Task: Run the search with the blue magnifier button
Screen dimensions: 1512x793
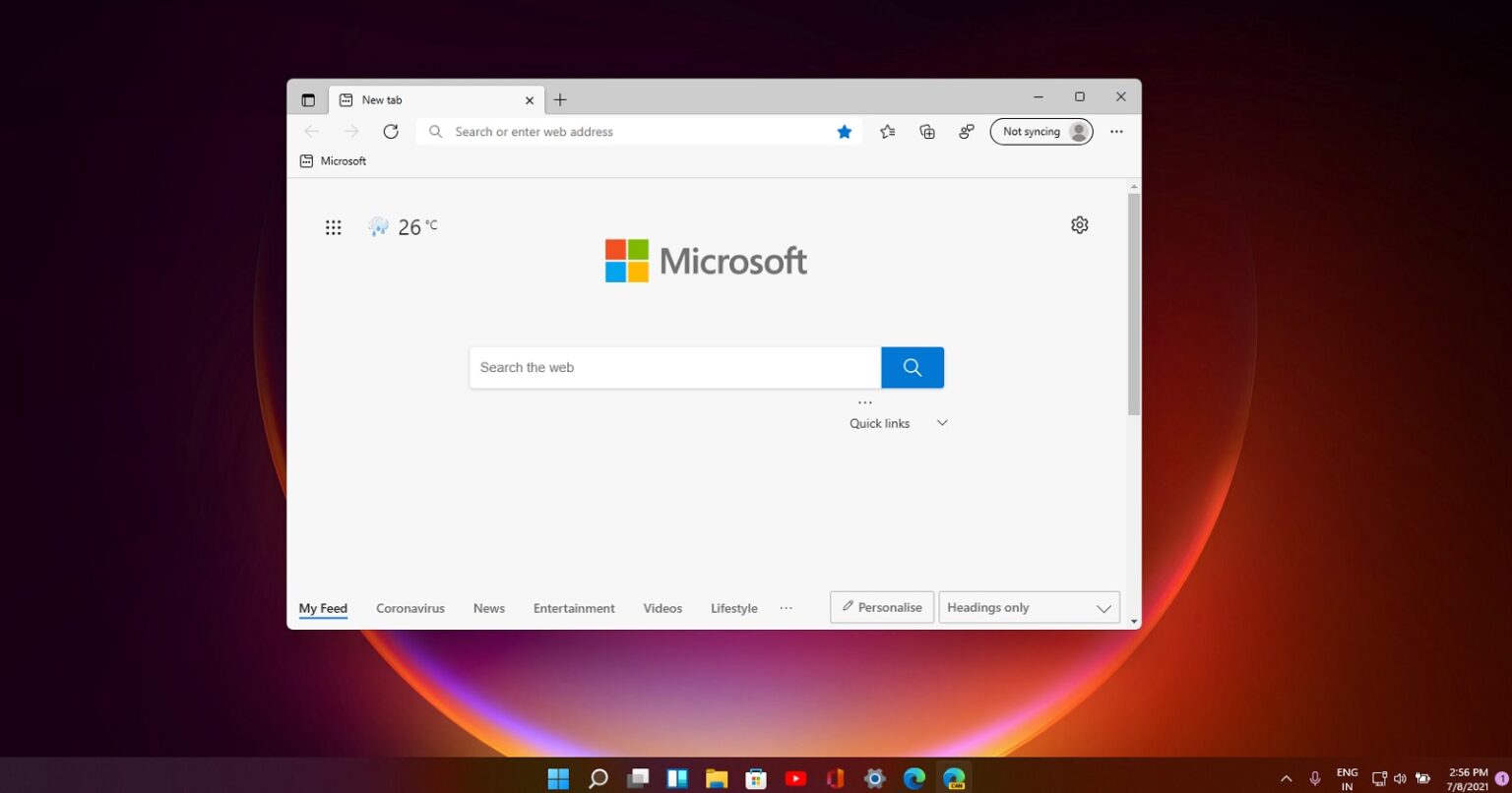Action: (911, 367)
